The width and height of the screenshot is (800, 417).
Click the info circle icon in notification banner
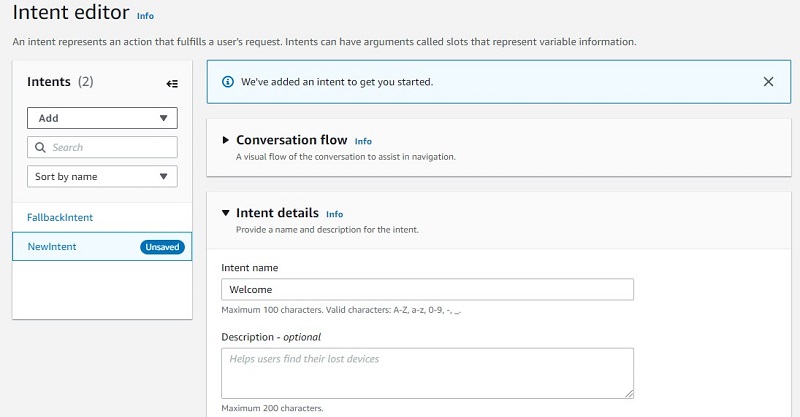(x=228, y=82)
